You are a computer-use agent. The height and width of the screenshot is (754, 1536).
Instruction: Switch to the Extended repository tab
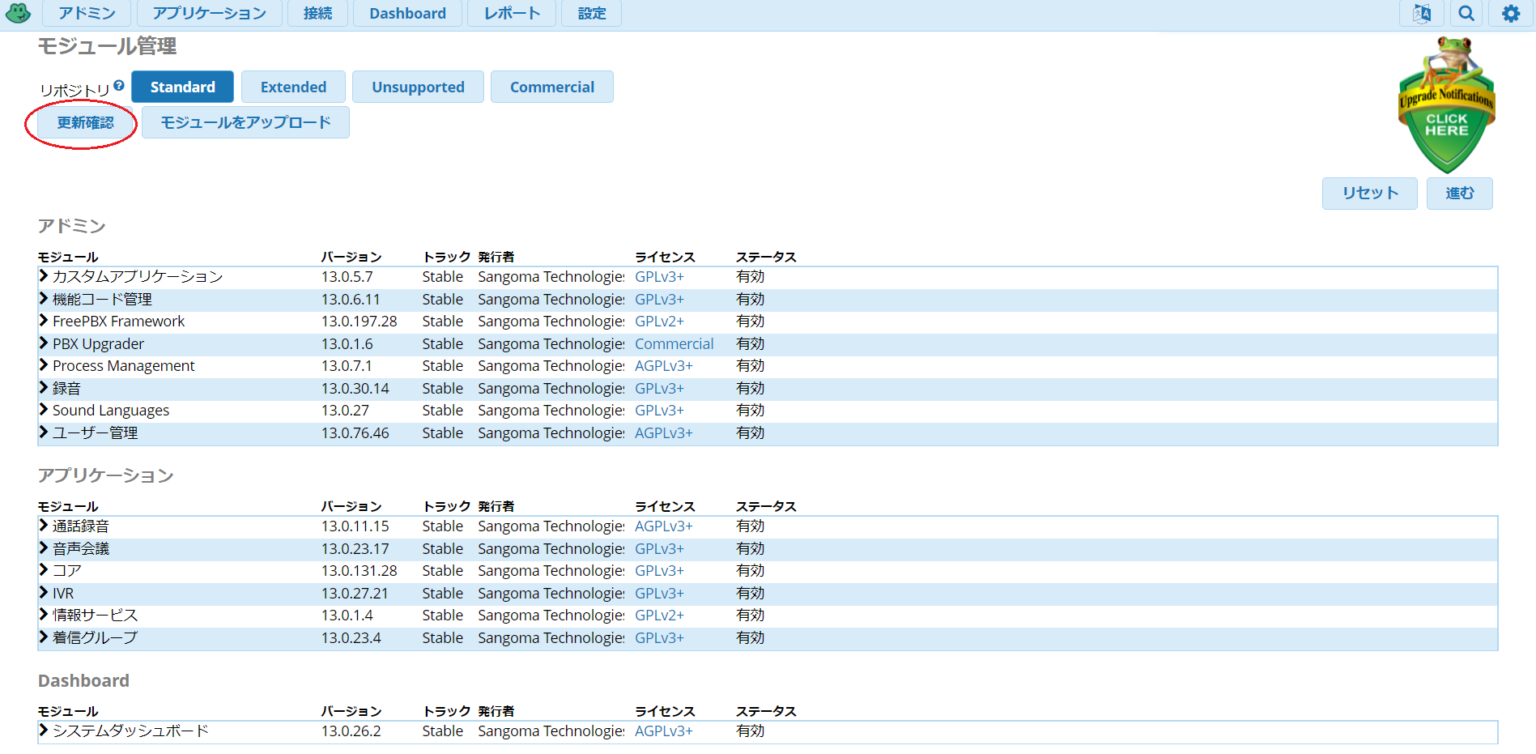[293, 86]
